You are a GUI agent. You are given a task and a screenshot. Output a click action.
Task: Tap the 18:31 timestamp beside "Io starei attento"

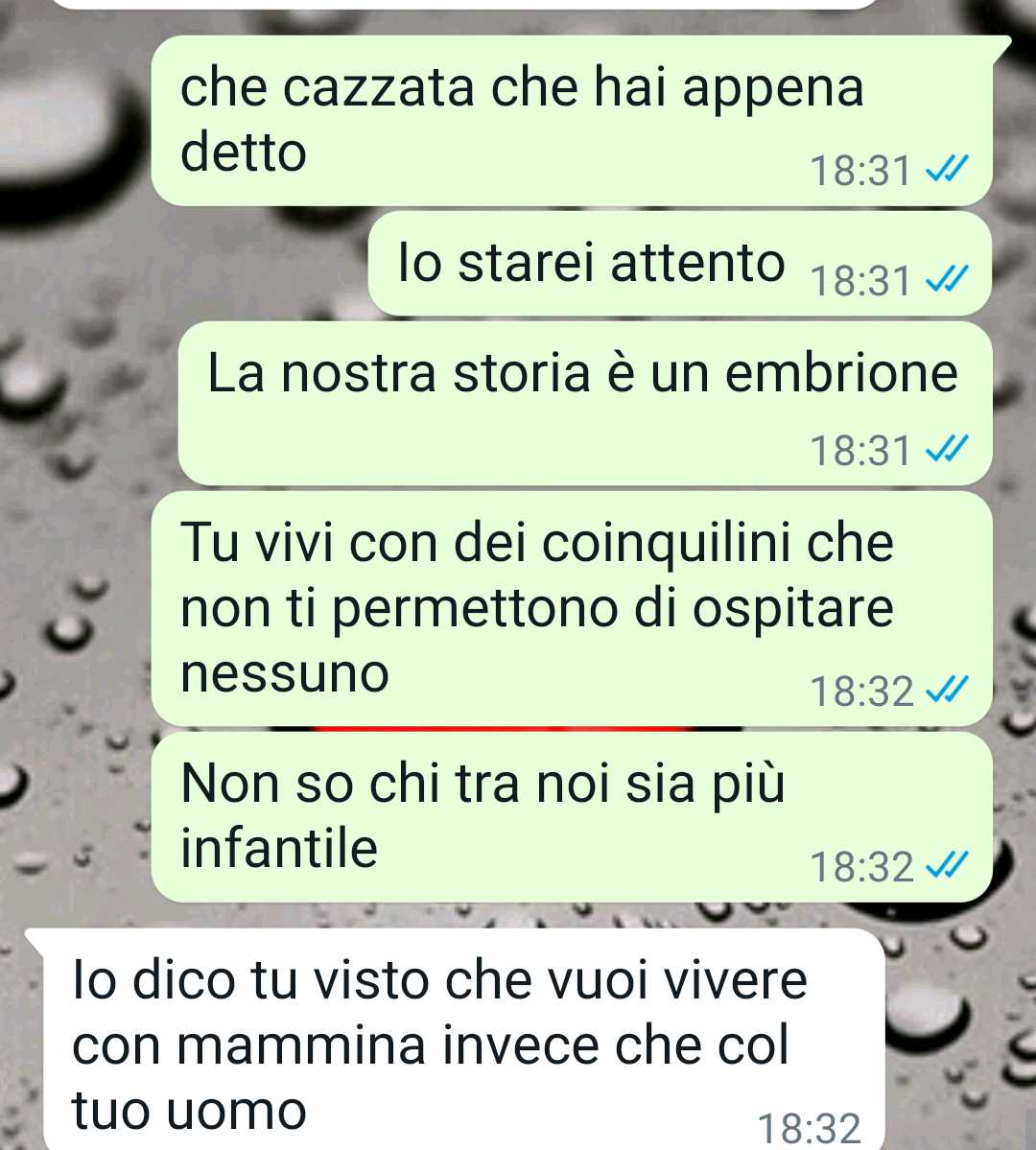pos(859,281)
